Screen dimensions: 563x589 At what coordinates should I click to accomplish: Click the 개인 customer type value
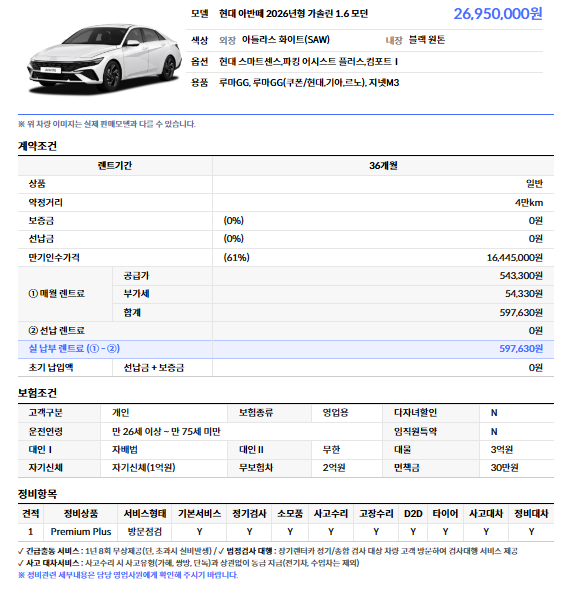pyautogui.click(x=121, y=413)
